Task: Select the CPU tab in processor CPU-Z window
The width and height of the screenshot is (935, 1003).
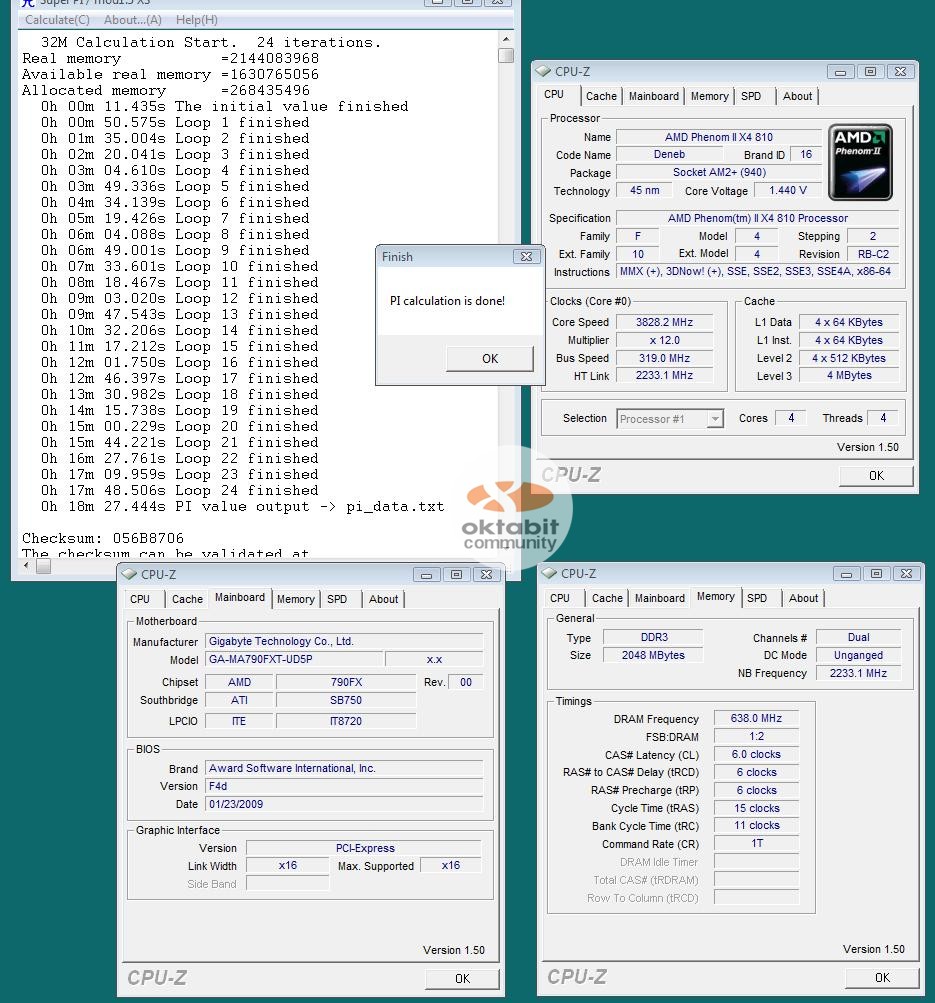Action: click(x=554, y=95)
